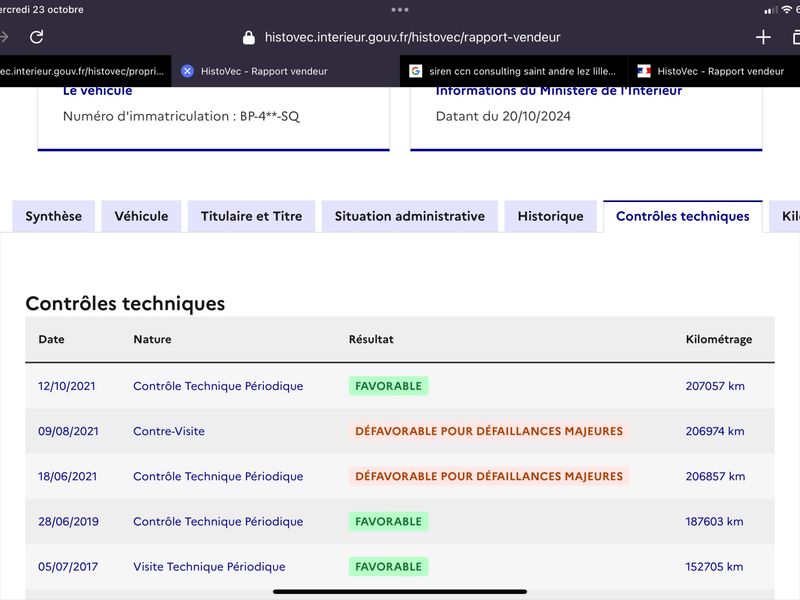The height and width of the screenshot is (600, 800).
Task: Switch to the siren ccn consulting browser tab
Action: click(514, 71)
